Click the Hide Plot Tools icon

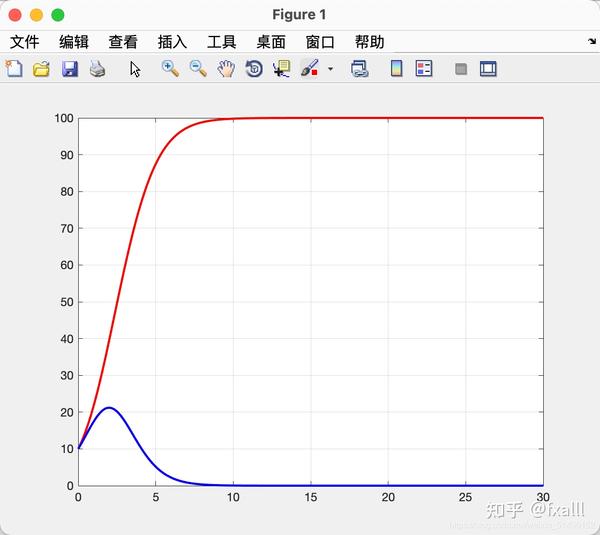[461, 69]
